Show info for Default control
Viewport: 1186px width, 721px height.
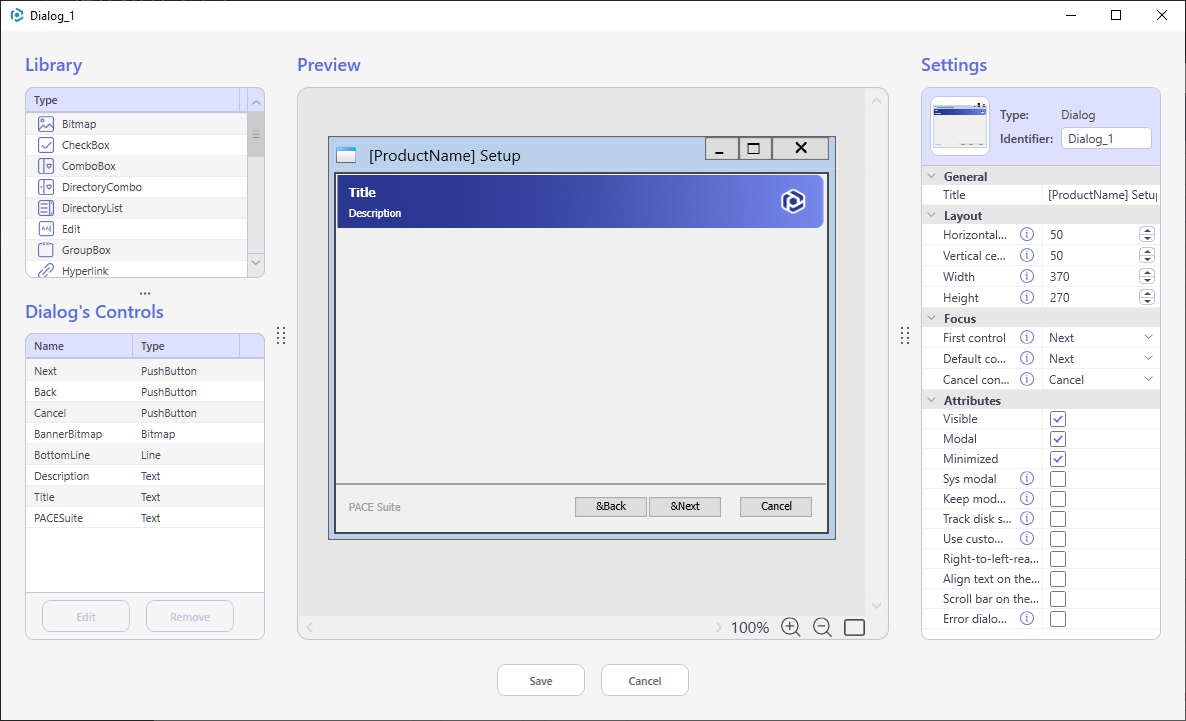click(1026, 359)
